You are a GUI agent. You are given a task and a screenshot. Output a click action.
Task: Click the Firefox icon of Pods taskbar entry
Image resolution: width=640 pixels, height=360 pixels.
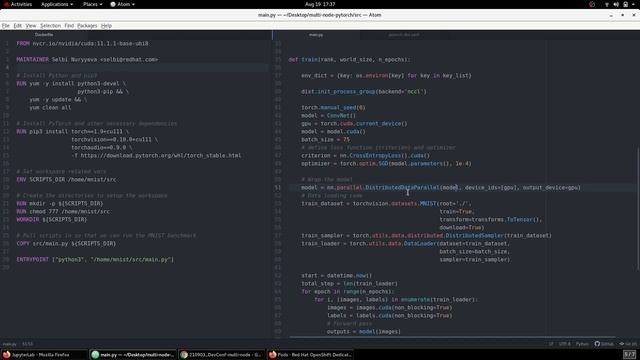pyautogui.click(x=273, y=355)
